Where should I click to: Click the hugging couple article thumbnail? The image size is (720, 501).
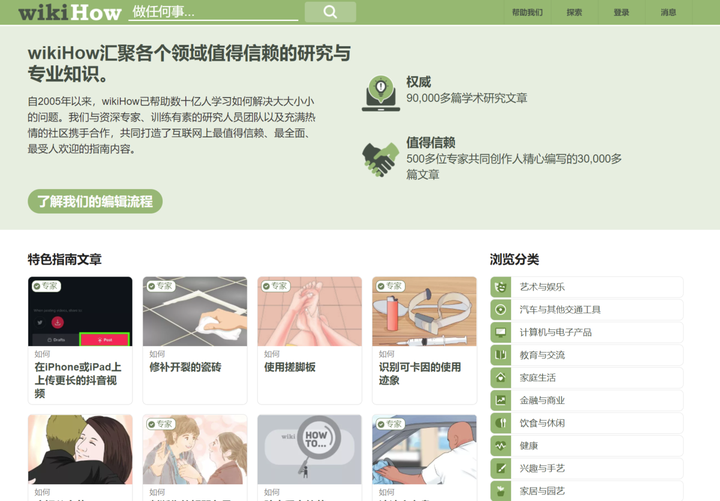(80, 450)
